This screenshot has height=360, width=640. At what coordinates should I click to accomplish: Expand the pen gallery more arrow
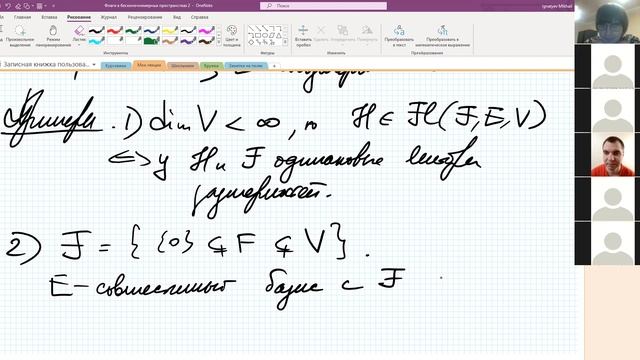(219, 42)
